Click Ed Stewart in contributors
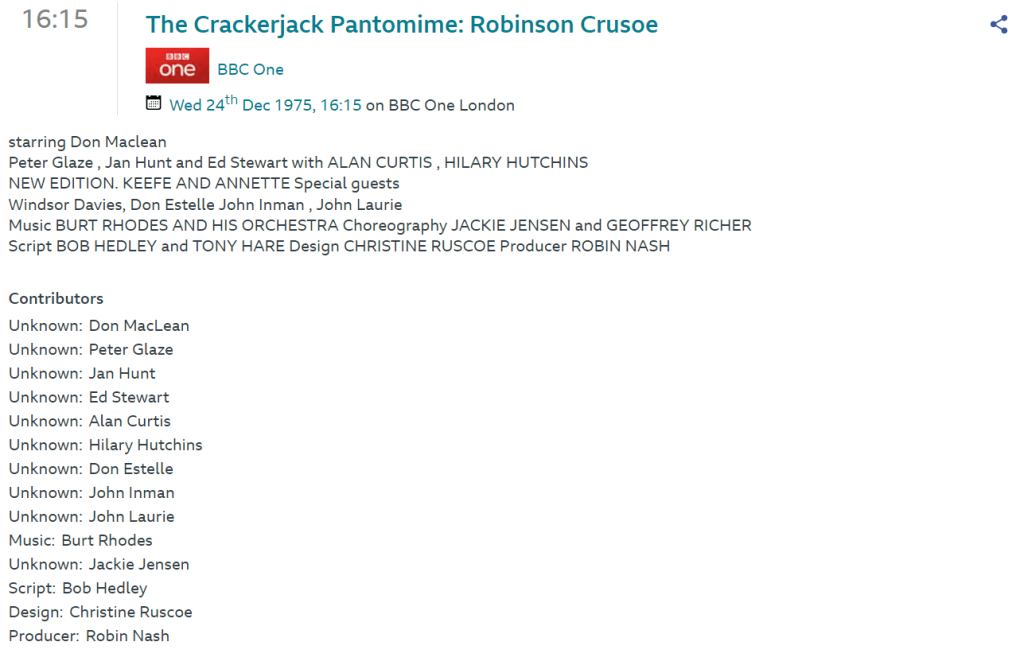Viewport: 1024px width, 669px height. click(129, 398)
